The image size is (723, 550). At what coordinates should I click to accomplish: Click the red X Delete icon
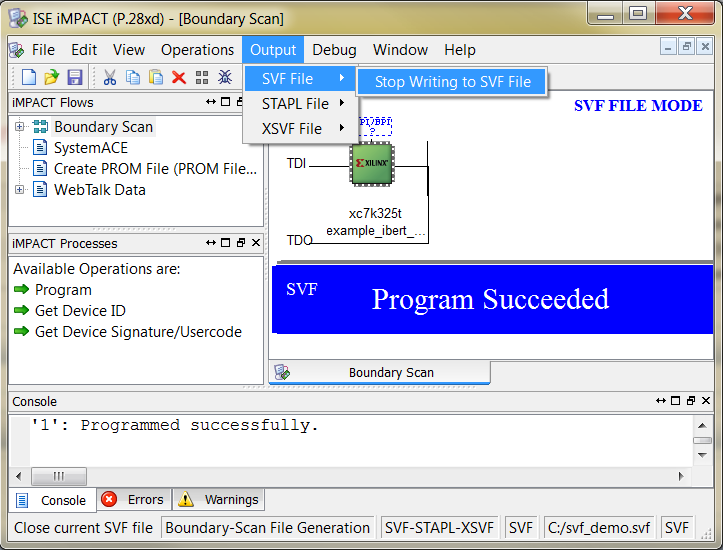point(179,77)
